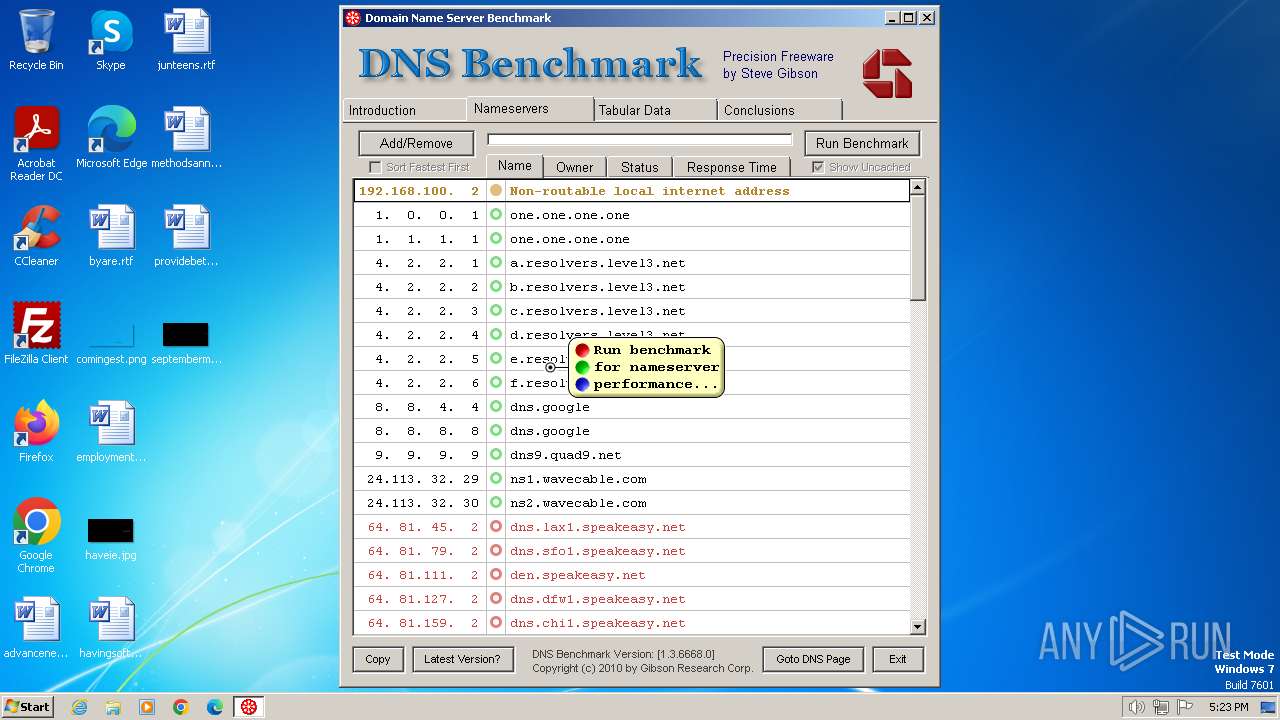Screen dimensions: 1280x720
Task: Click the nameserver list scrollbar thumb
Action: (918, 248)
